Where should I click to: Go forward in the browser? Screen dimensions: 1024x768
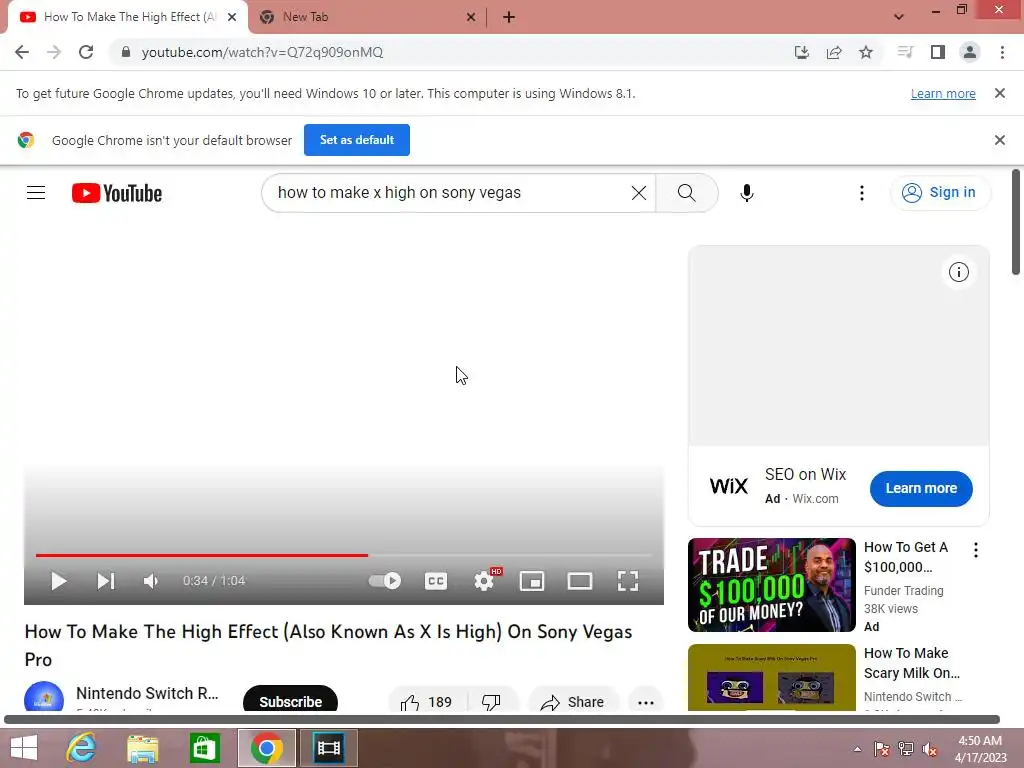[54, 52]
